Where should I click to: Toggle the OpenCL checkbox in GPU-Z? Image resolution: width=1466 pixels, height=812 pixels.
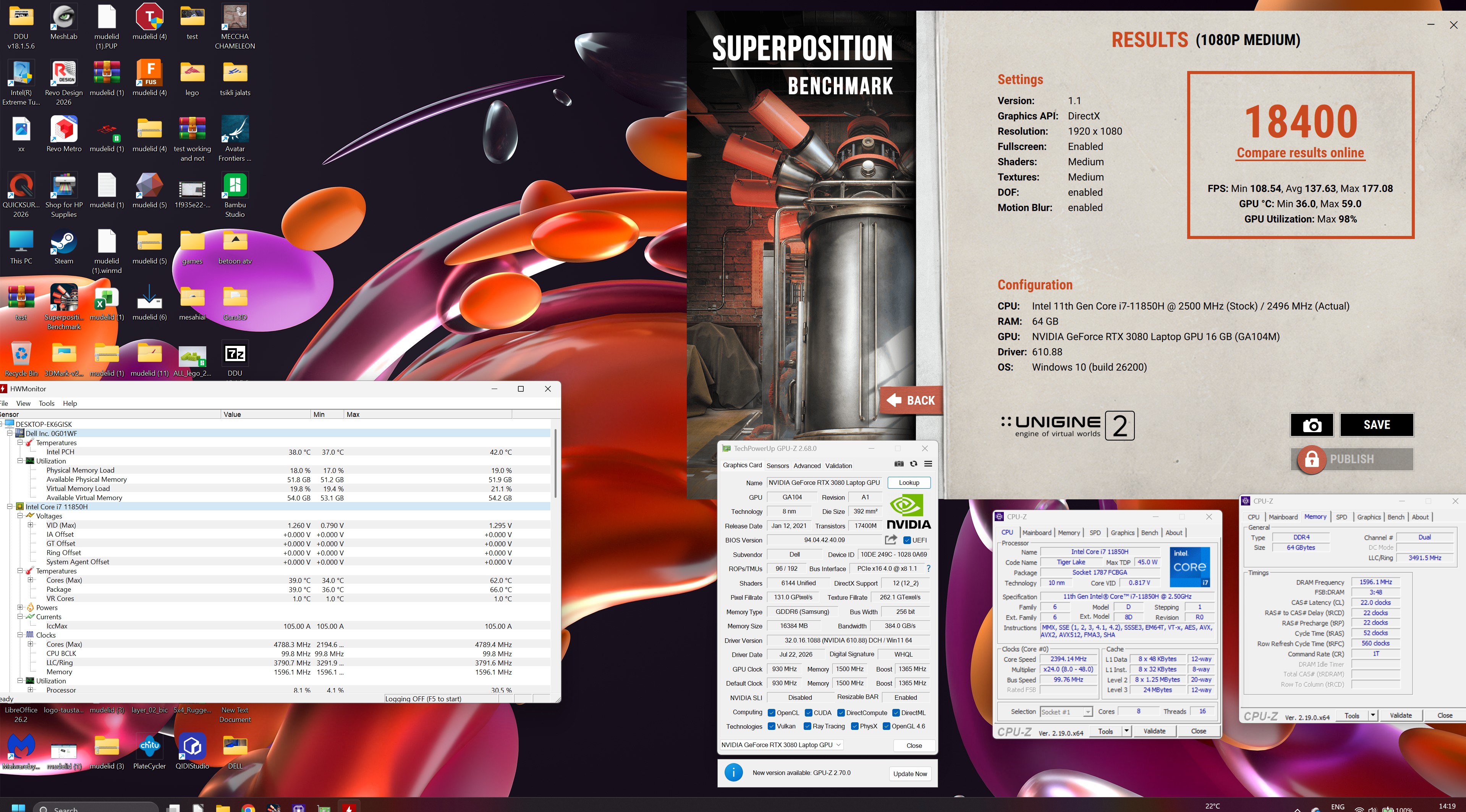[x=772, y=712]
